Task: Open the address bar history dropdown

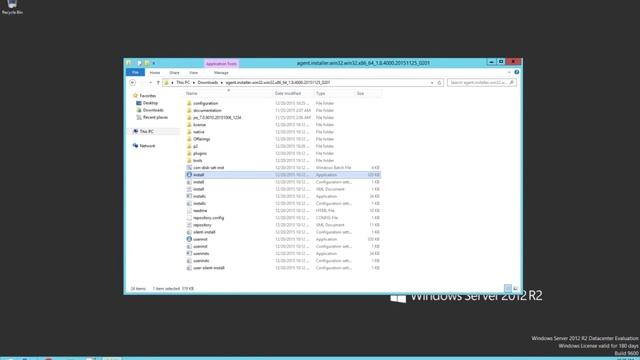Action: coord(432,83)
